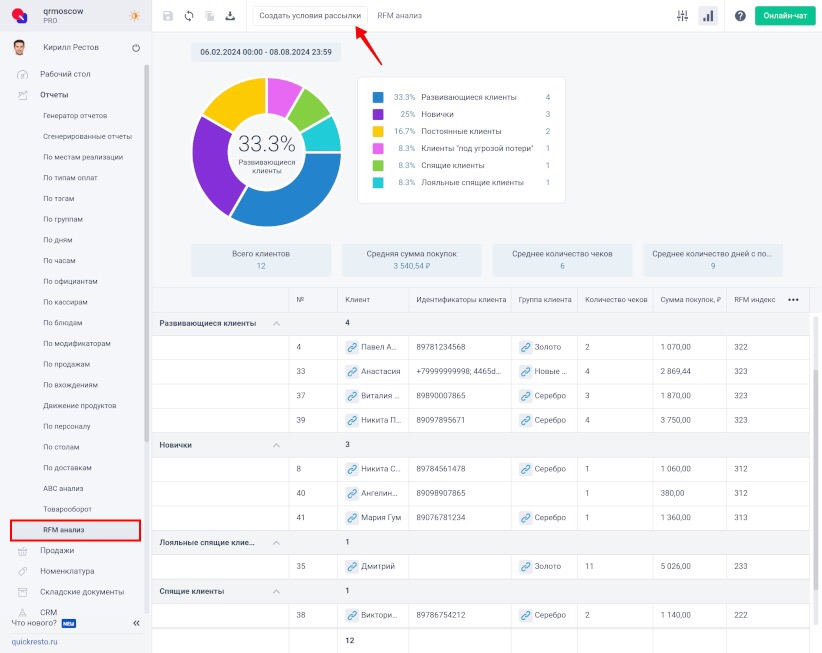Collapse the Спящие клиенты group
Viewport: 822px width, 653px height.
pyautogui.click(x=276, y=591)
